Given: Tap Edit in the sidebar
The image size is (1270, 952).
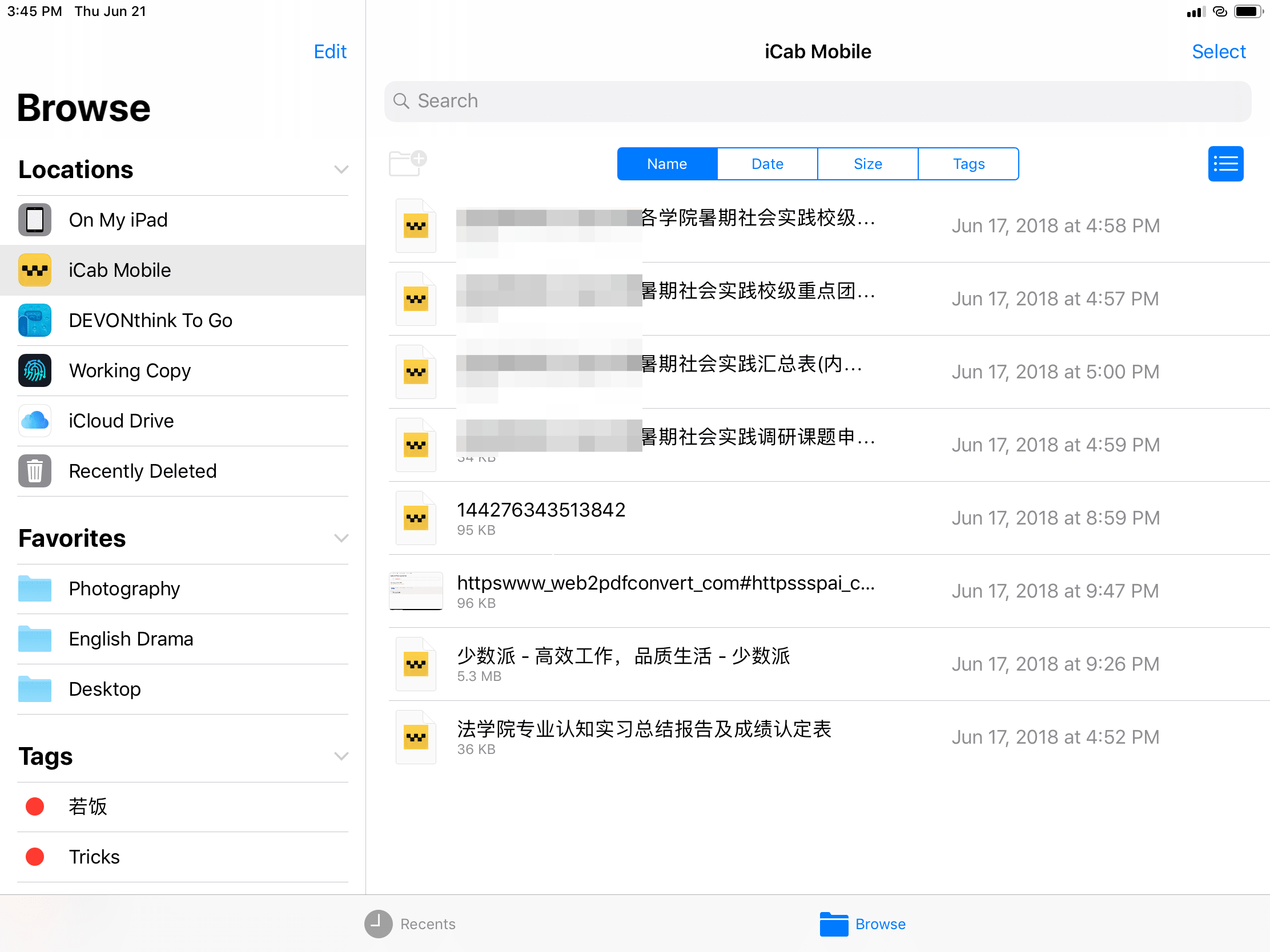Looking at the screenshot, I should pyautogui.click(x=329, y=51).
